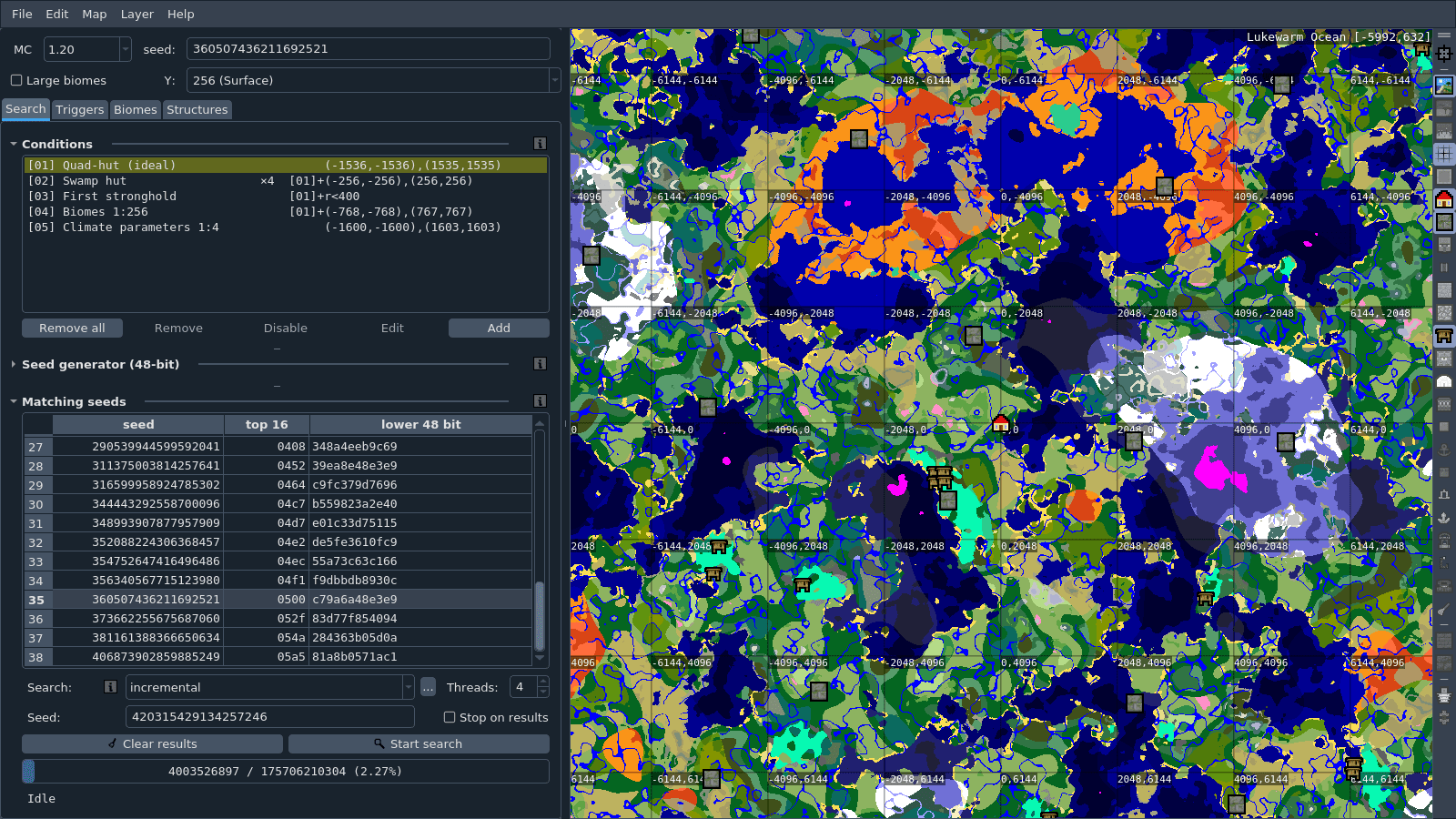
Task: Open the Go to coordinates crosshair tool
Action: point(1444,54)
